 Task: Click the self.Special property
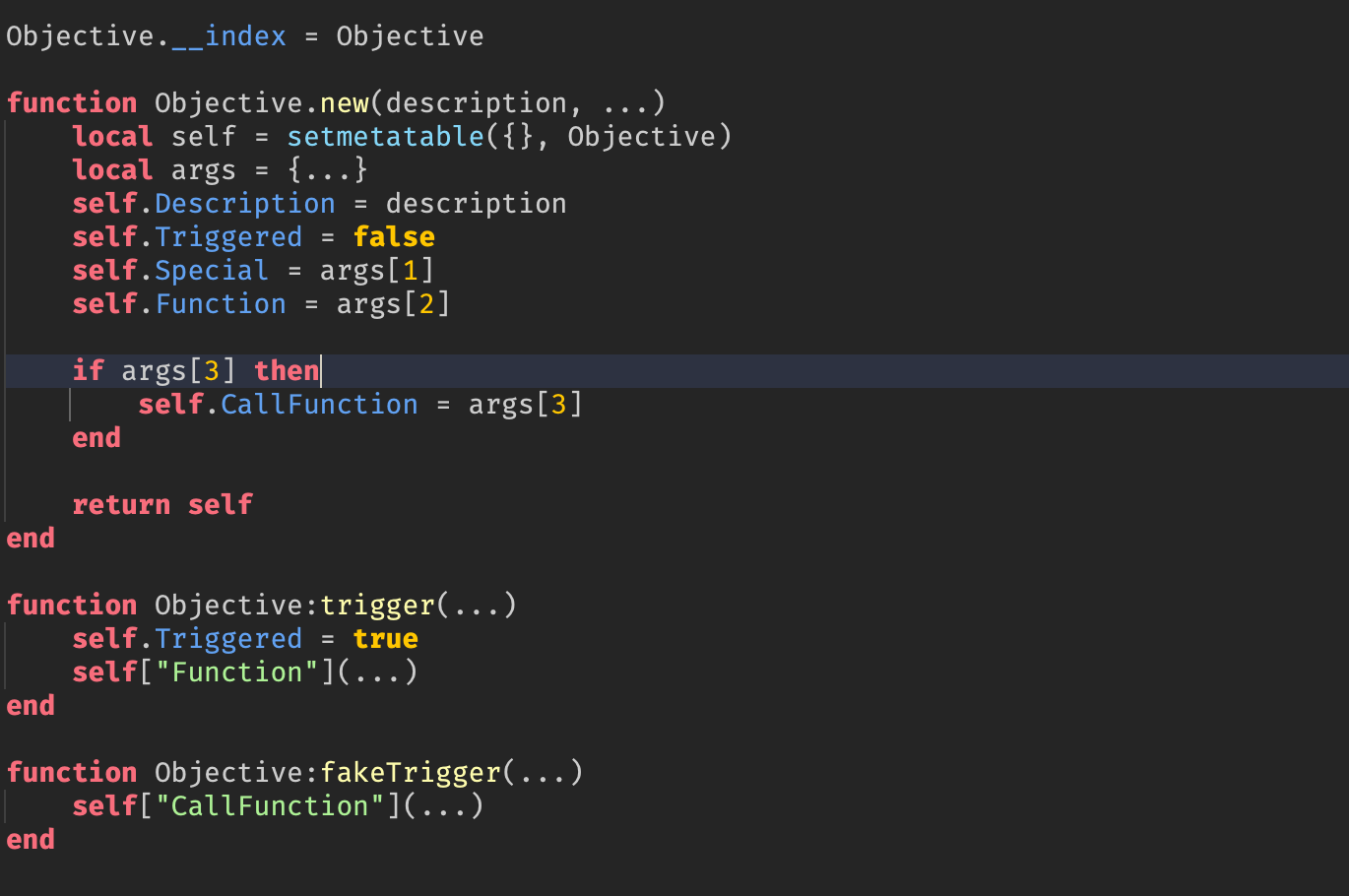[211, 271]
